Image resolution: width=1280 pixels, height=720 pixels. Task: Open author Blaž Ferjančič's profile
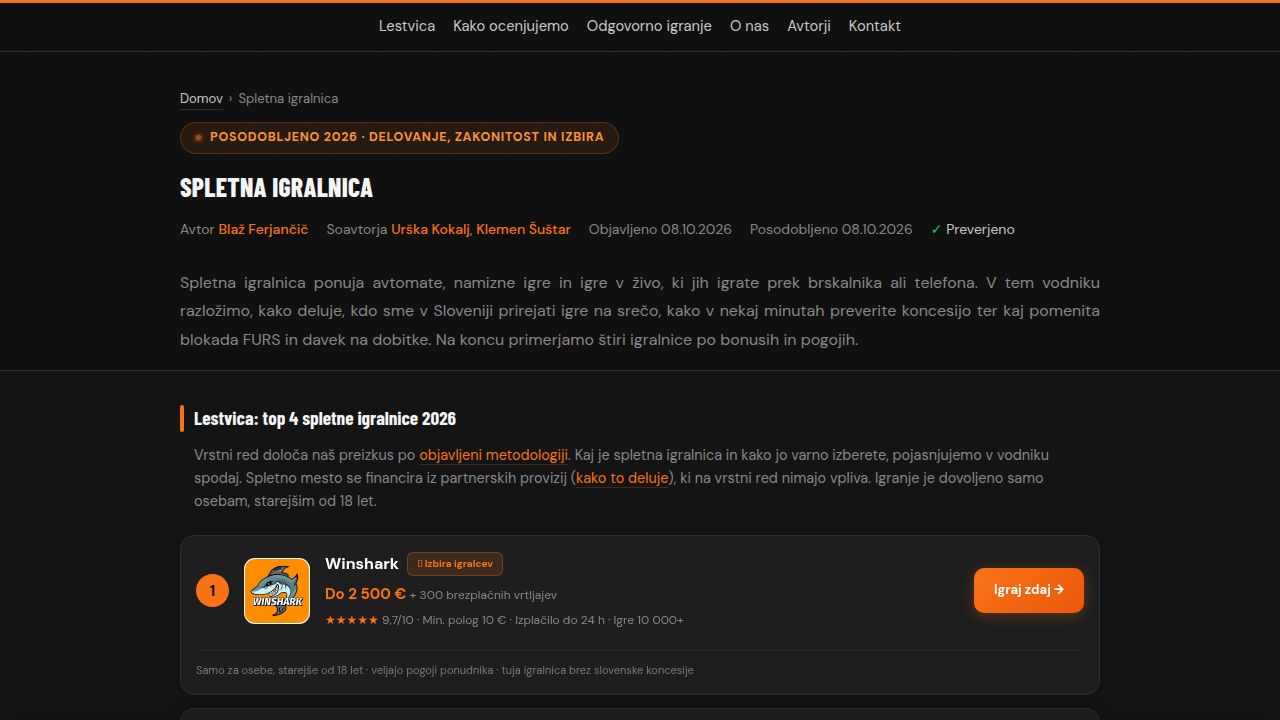coord(263,229)
